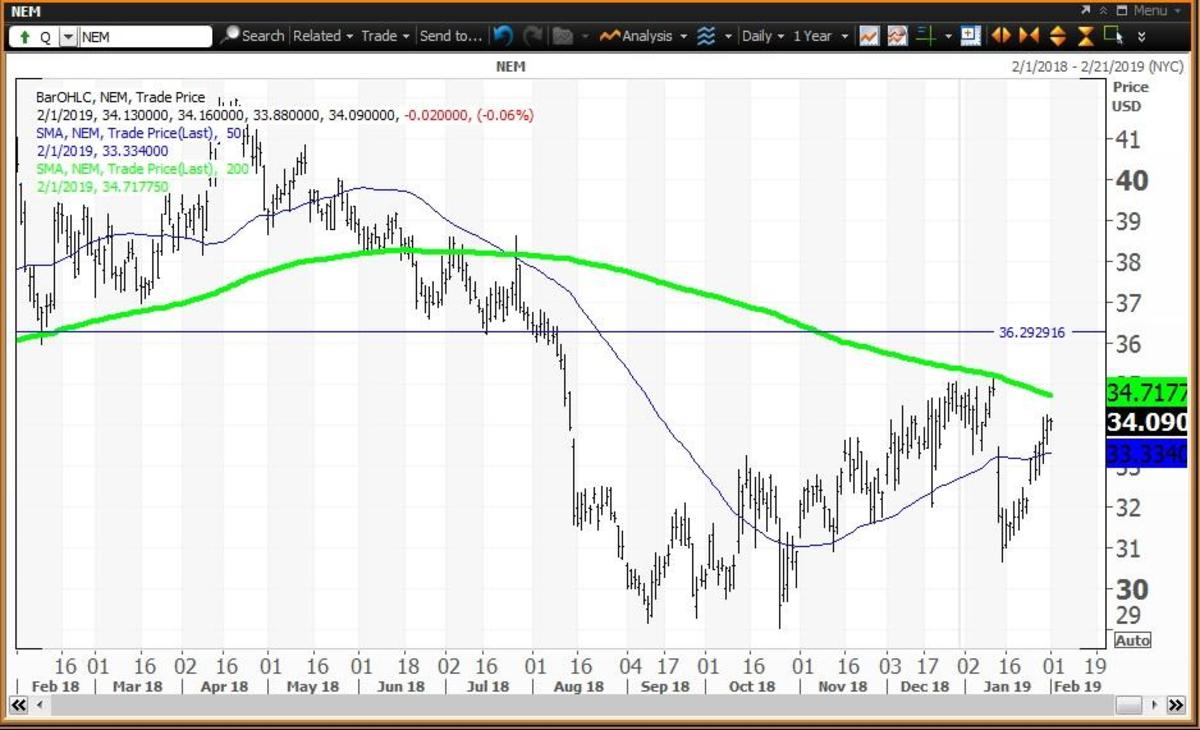This screenshot has height=730, width=1200.
Task: Click the blue undo arrow icon
Action: (503, 36)
